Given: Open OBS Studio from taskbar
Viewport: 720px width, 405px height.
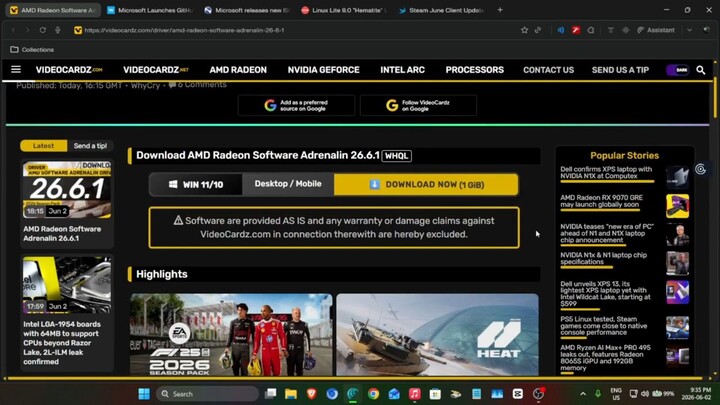Looking at the screenshot, I should pos(538,394).
